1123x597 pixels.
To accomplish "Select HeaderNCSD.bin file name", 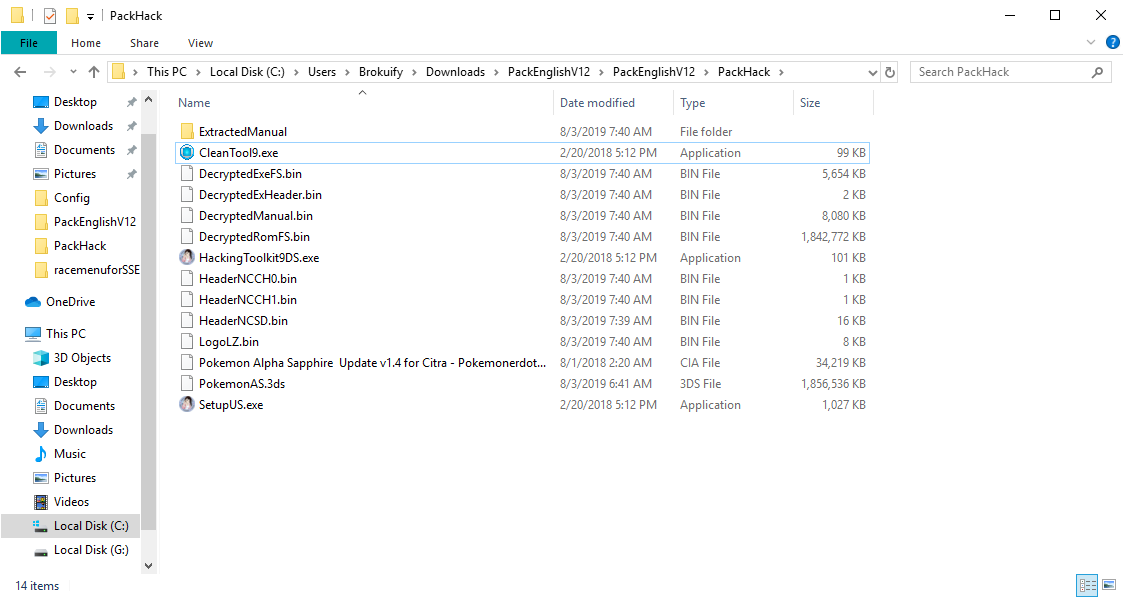I will [x=244, y=321].
